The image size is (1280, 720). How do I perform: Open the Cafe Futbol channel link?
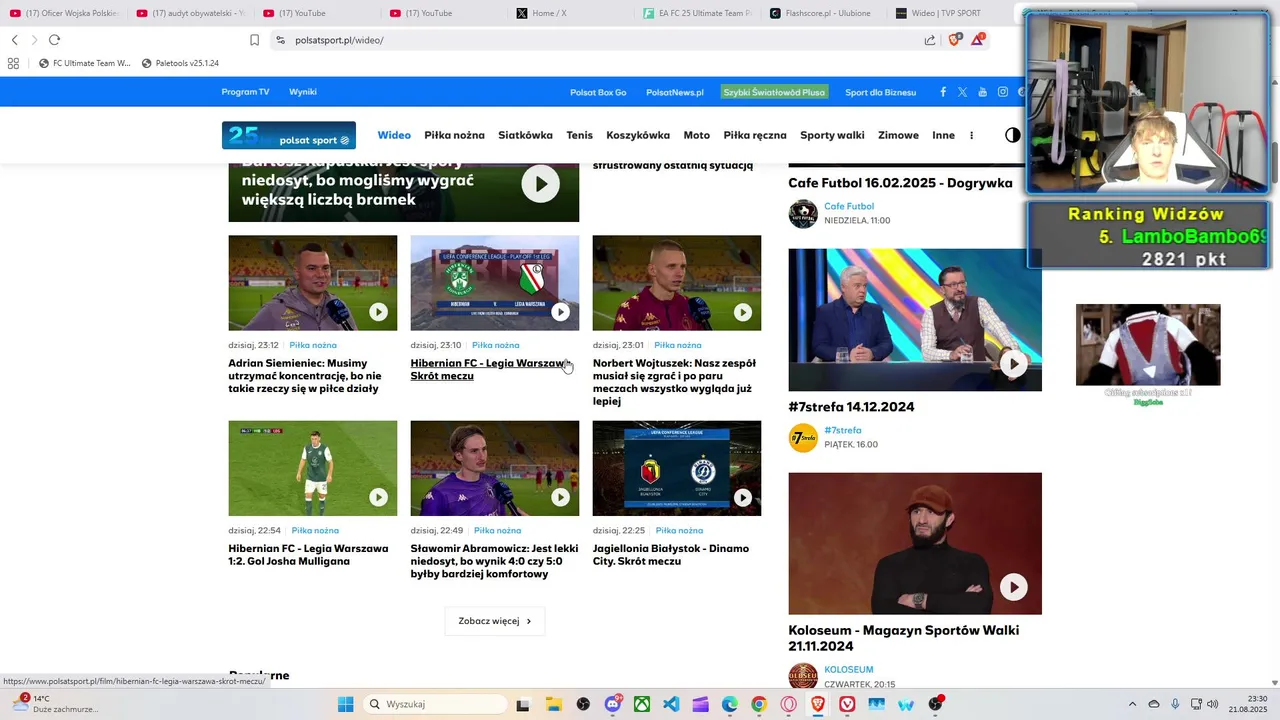point(849,206)
